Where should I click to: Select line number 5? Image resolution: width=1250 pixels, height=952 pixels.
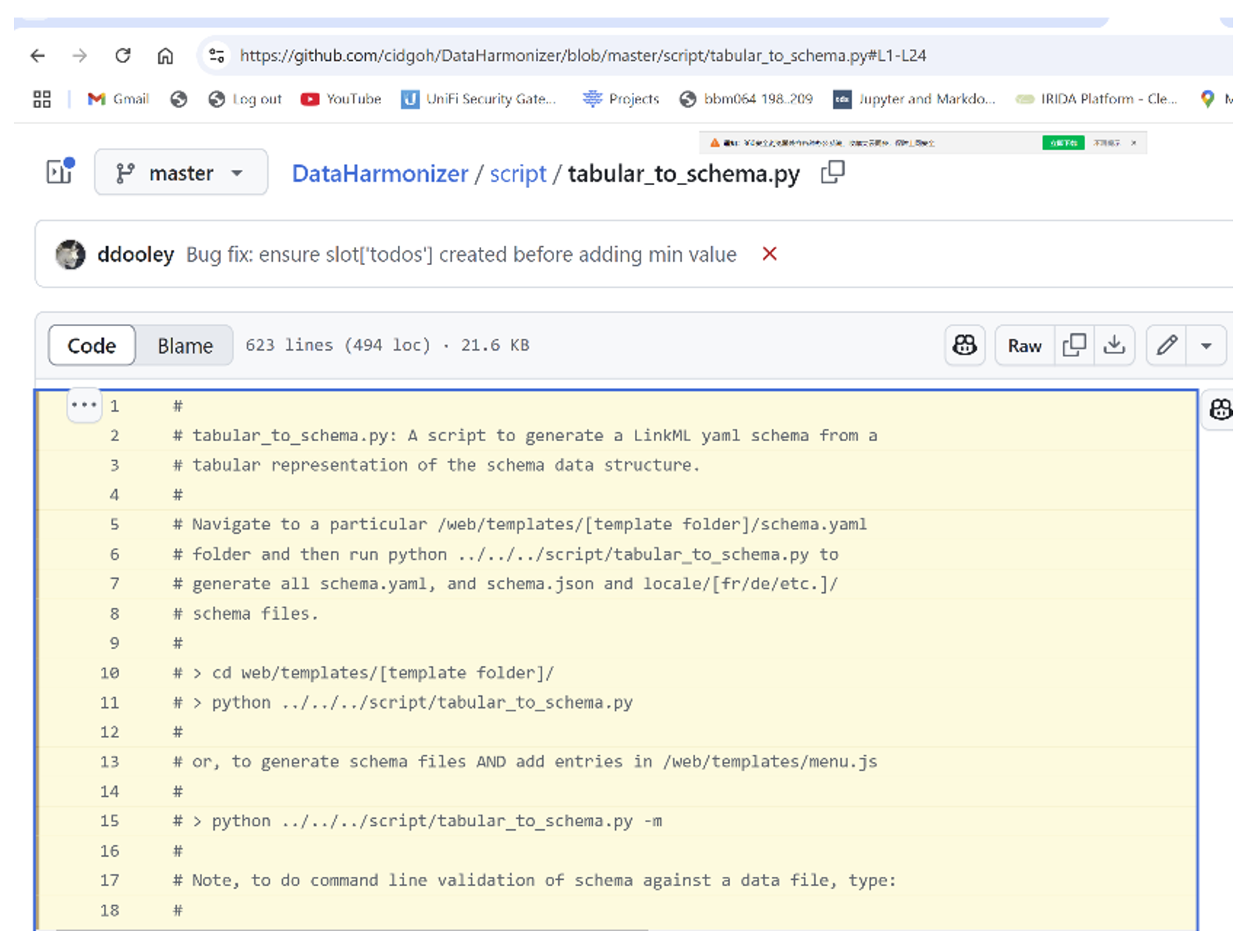[114, 524]
